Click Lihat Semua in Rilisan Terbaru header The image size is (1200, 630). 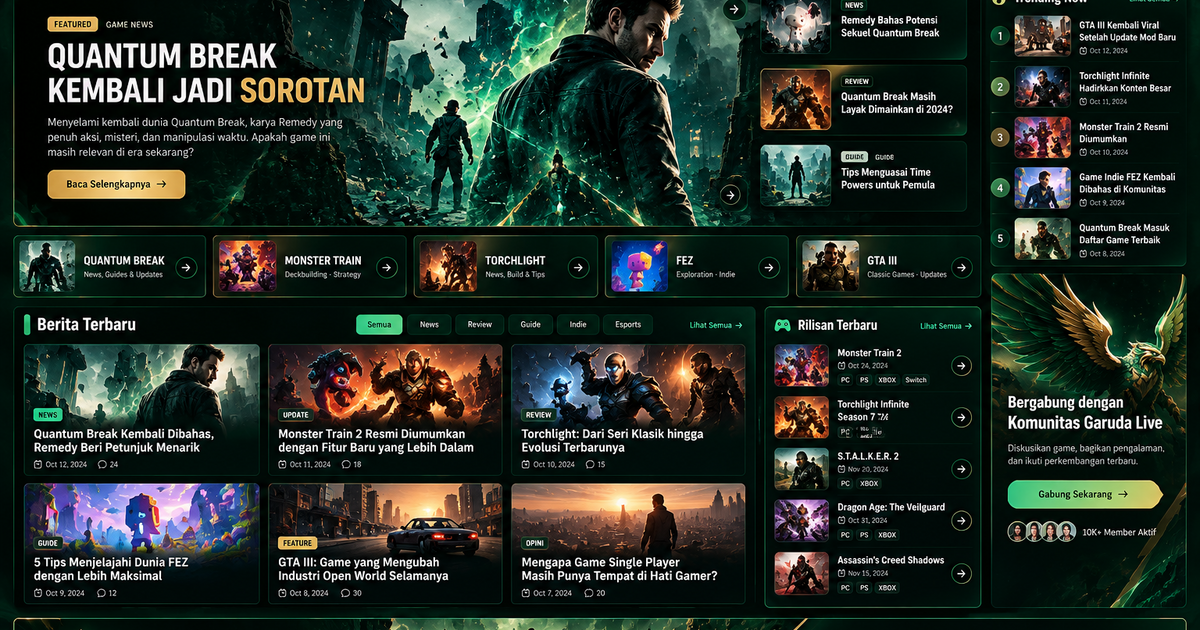pyautogui.click(x=946, y=325)
